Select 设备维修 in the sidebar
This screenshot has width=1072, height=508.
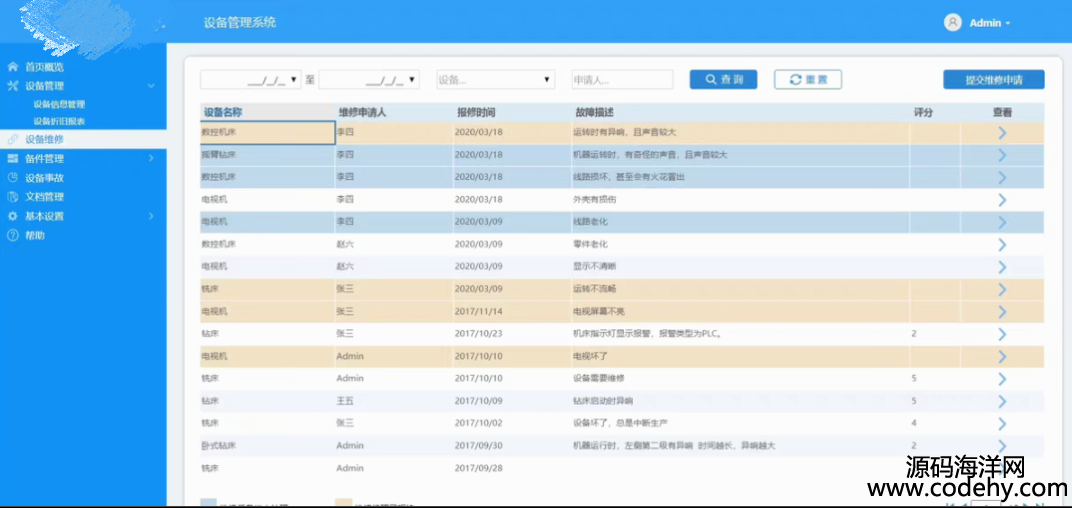click(x=83, y=139)
